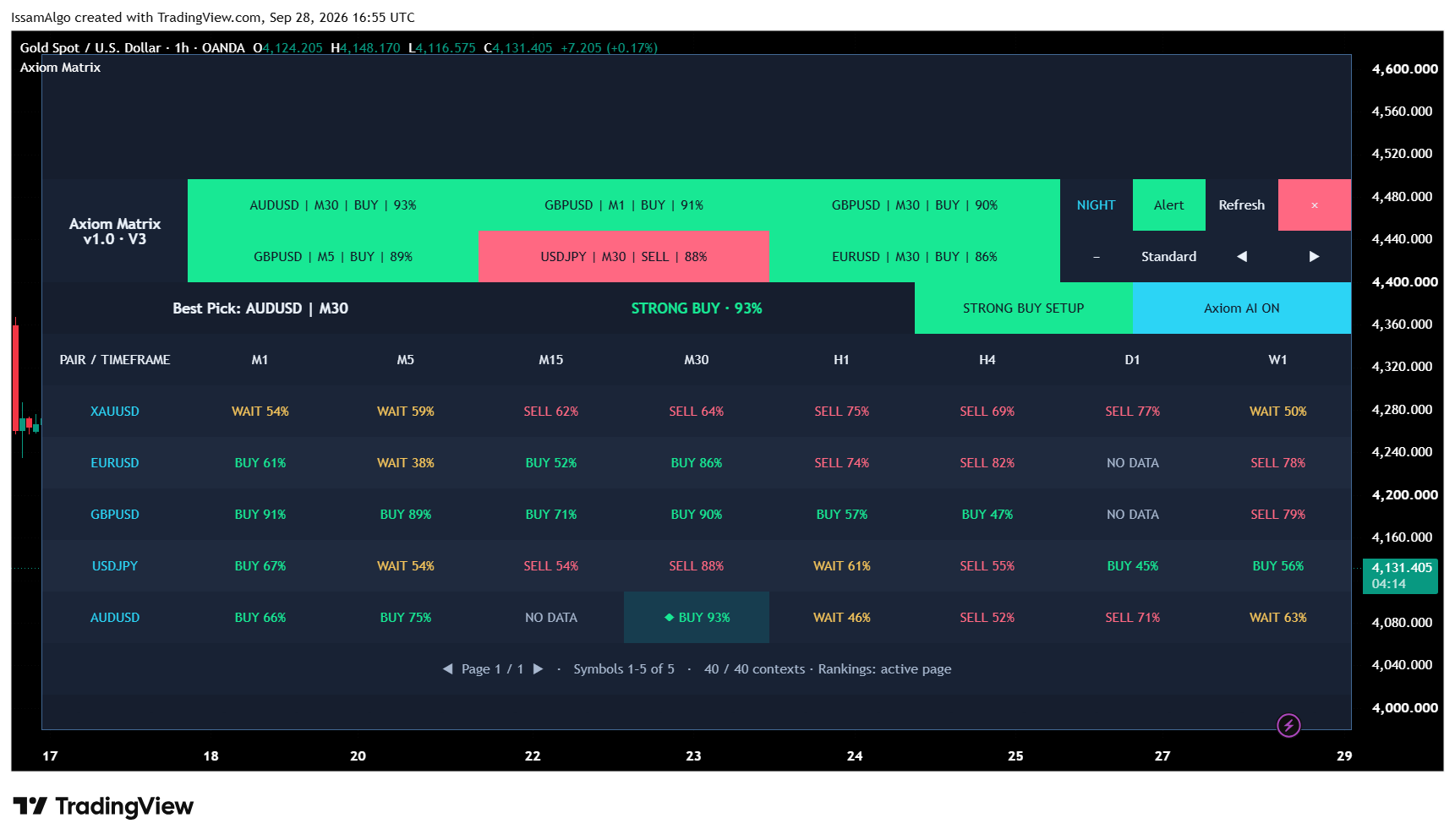Image resolution: width=1455 pixels, height=840 pixels.
Task: Click the XAUUSD H1 SELL 75% cell
Action: coord(842,412)
